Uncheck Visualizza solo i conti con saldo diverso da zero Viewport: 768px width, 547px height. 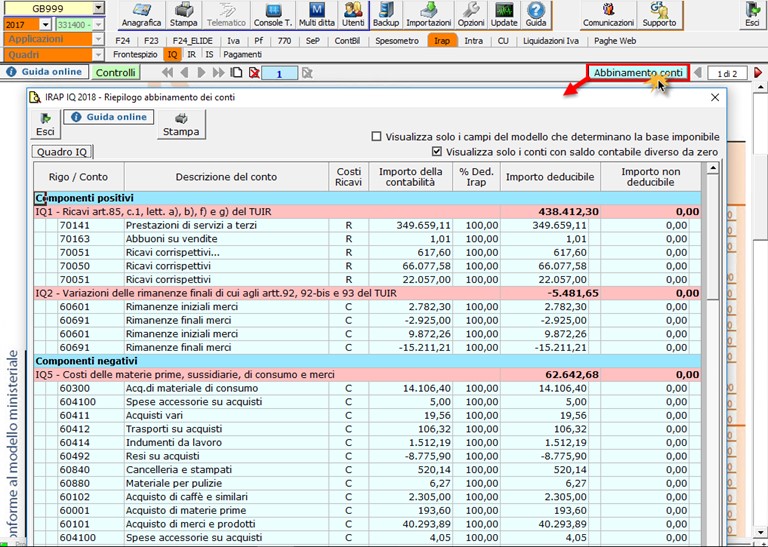click(x=437, y=152)
